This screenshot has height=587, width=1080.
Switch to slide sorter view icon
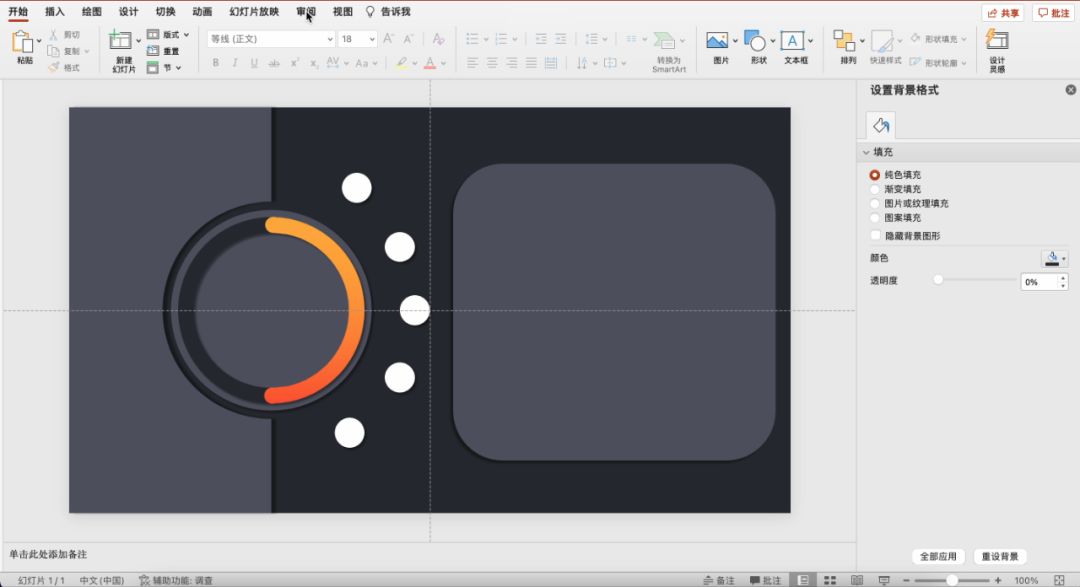click(x=829, y=580)
